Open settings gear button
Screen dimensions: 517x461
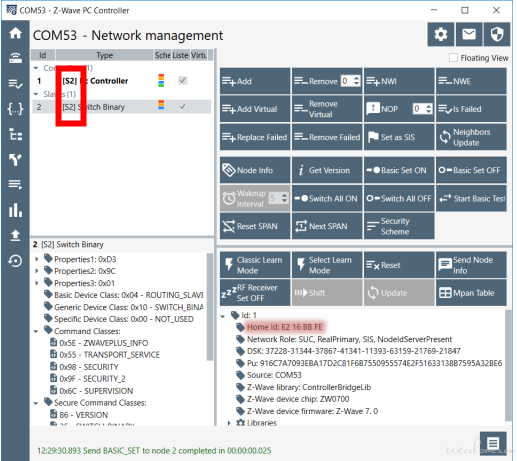(441, 34)
